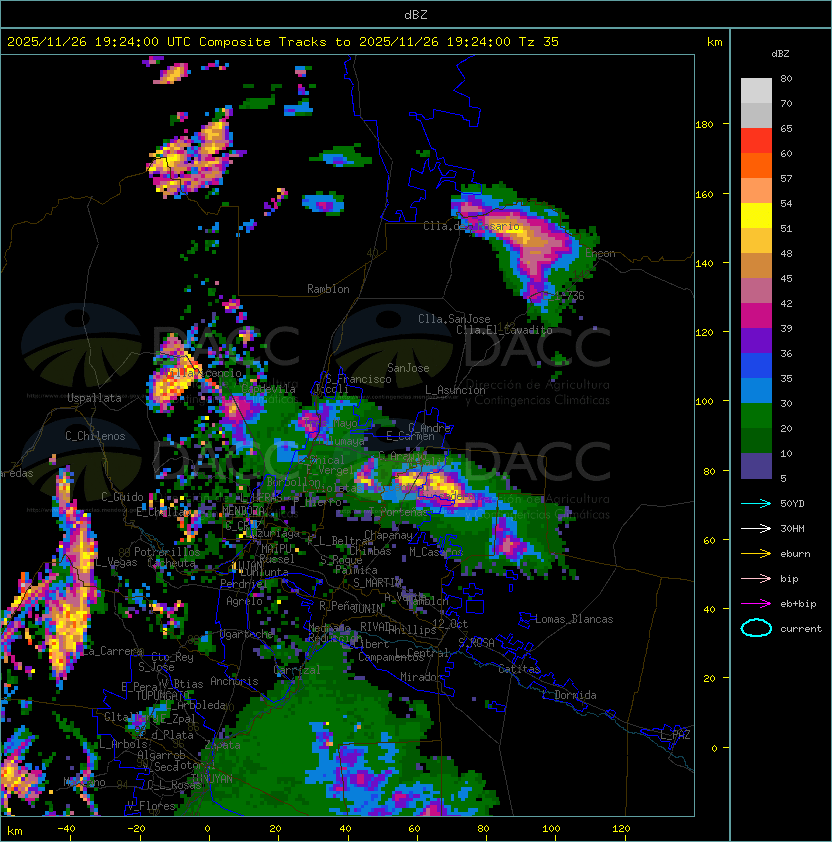Click the yellow eburn arrow in legend

coord(756,554)
